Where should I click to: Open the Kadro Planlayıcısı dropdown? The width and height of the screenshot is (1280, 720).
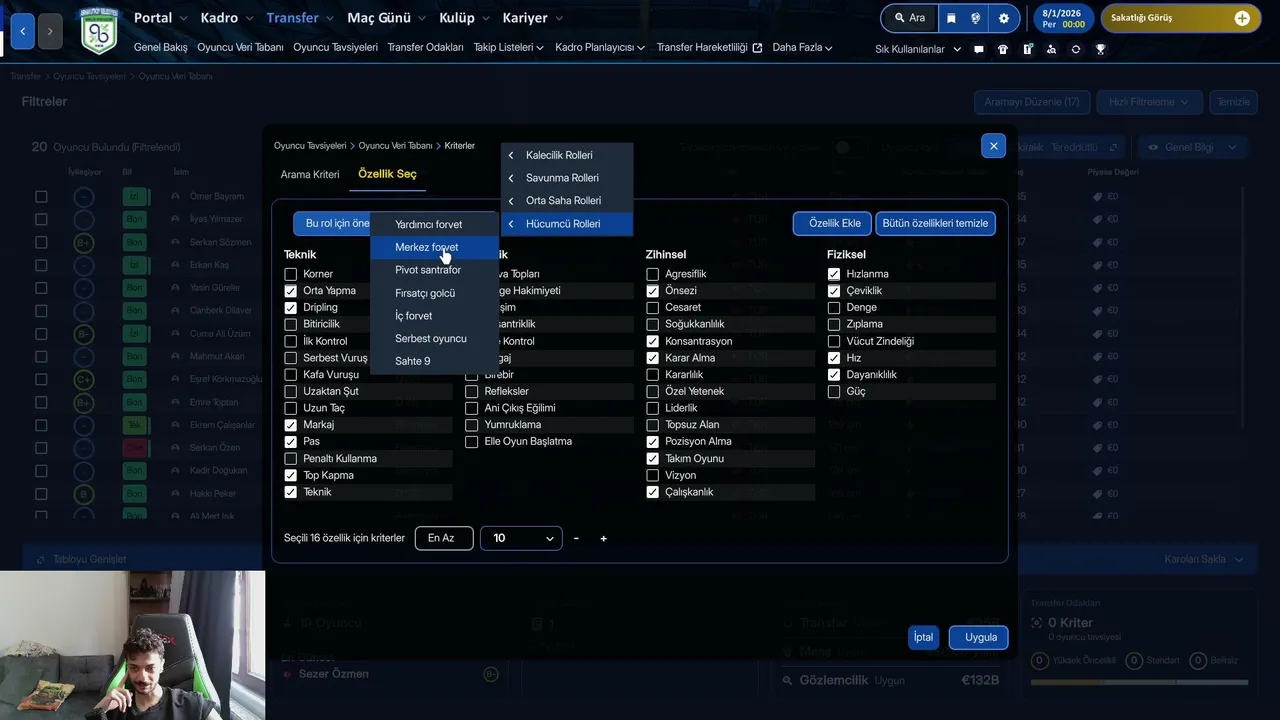pos(600,48)
